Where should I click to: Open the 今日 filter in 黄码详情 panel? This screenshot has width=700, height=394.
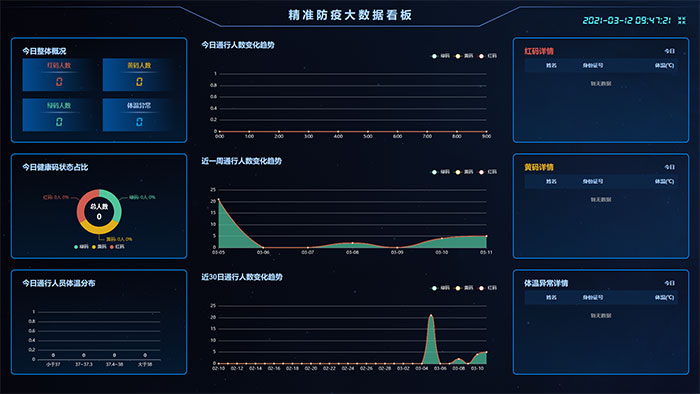[x=670, y=167]
